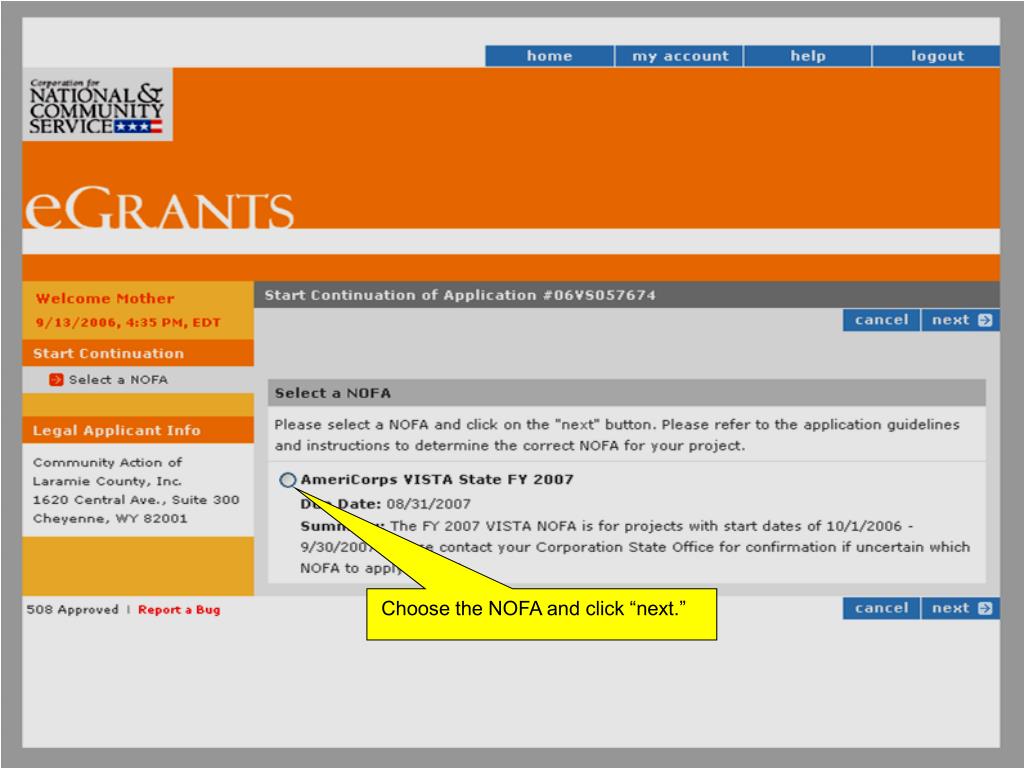
Task: Click the Select a NOFA section header
Action: 626,393
